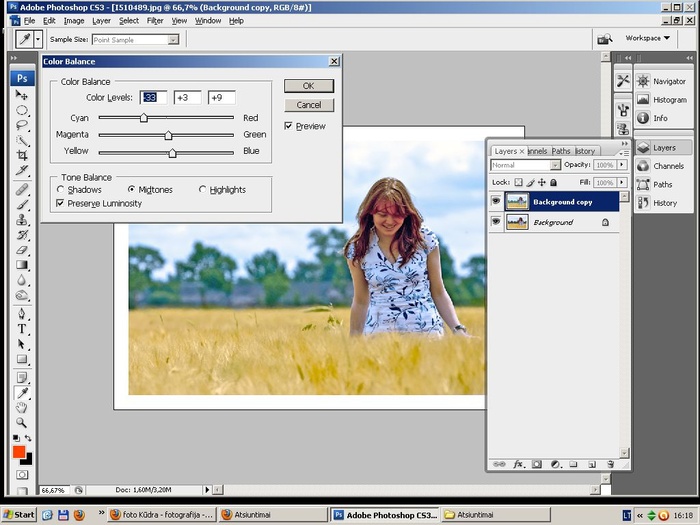
Task: Confirm Color Balance with OK
Action: (x=308, y=86)
